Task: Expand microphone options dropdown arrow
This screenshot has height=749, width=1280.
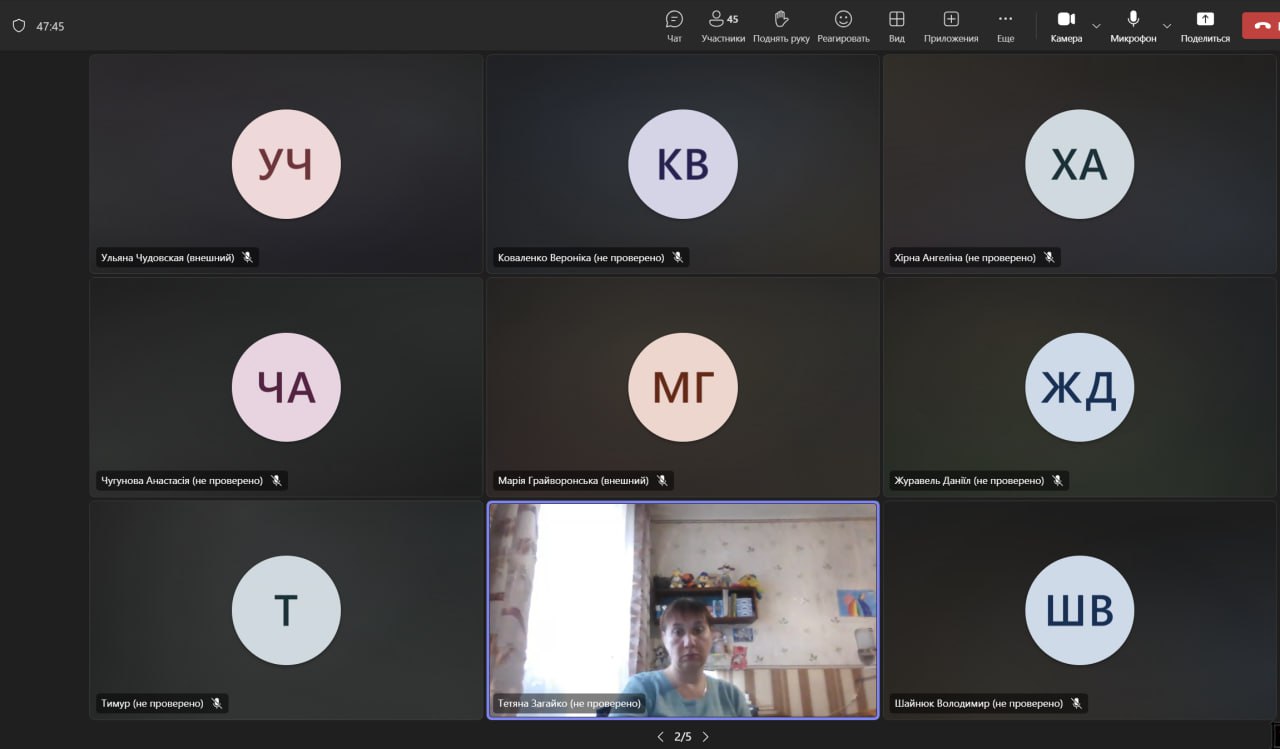Action: [1166, 26]
